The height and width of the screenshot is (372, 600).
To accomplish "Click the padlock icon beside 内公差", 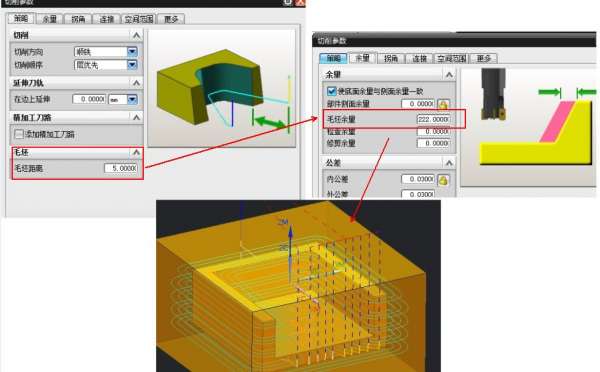I will click(443, 179).
